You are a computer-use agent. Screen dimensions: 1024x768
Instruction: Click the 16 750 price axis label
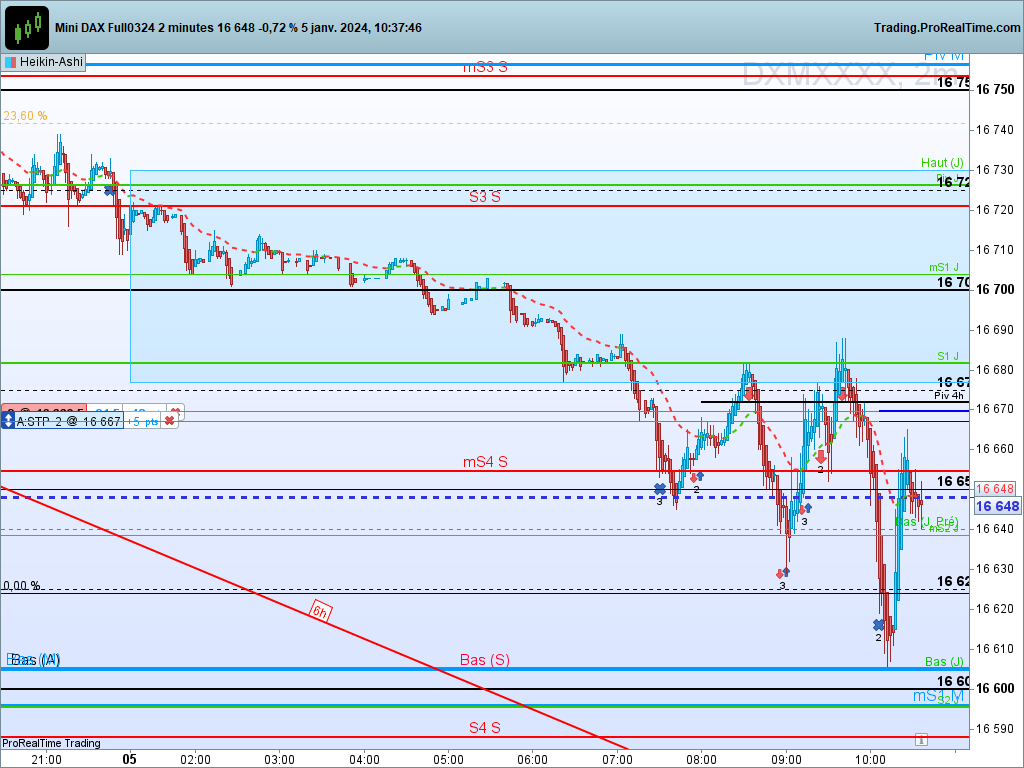point(995,89)
